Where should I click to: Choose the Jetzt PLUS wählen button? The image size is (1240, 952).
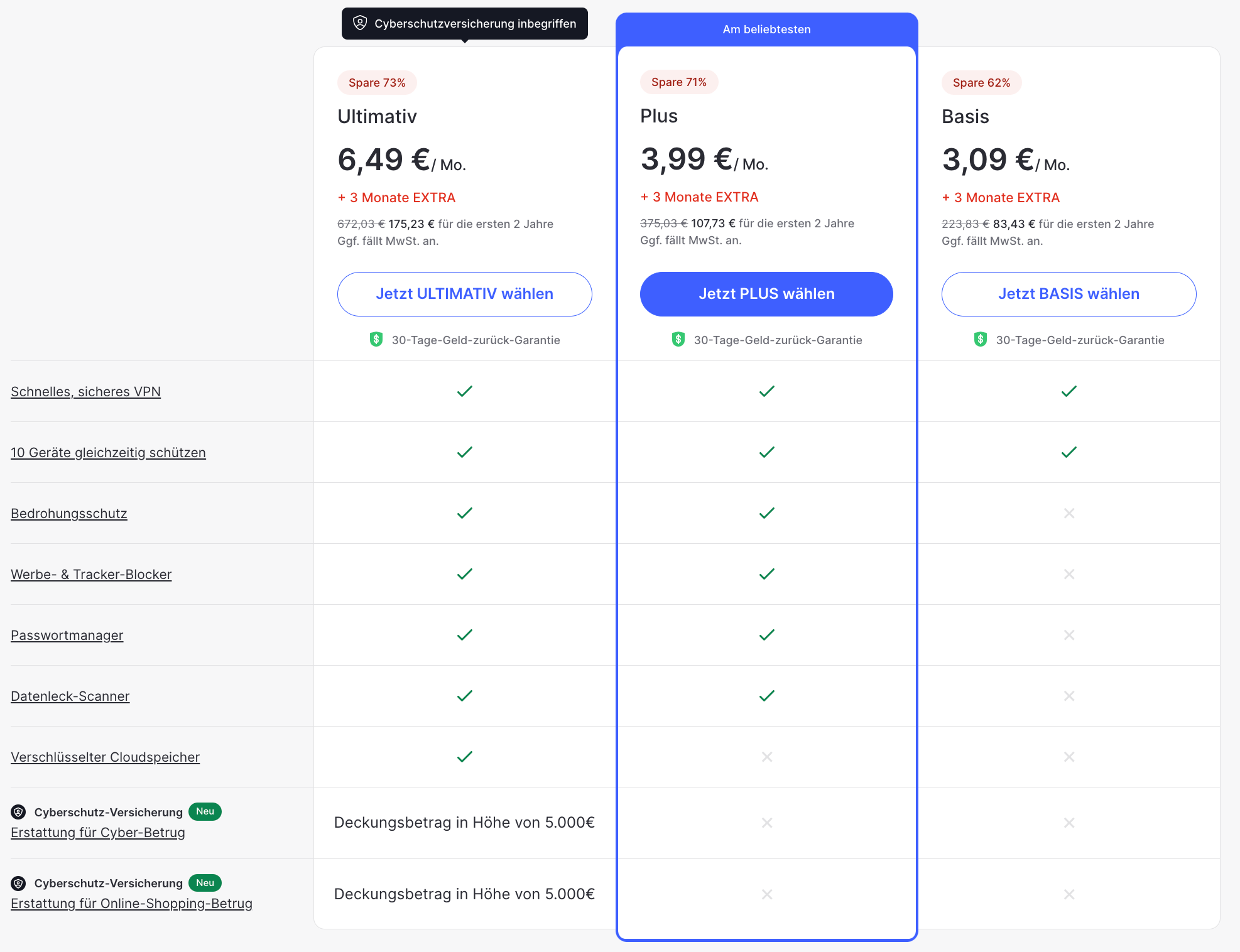(x=766, y=294)
